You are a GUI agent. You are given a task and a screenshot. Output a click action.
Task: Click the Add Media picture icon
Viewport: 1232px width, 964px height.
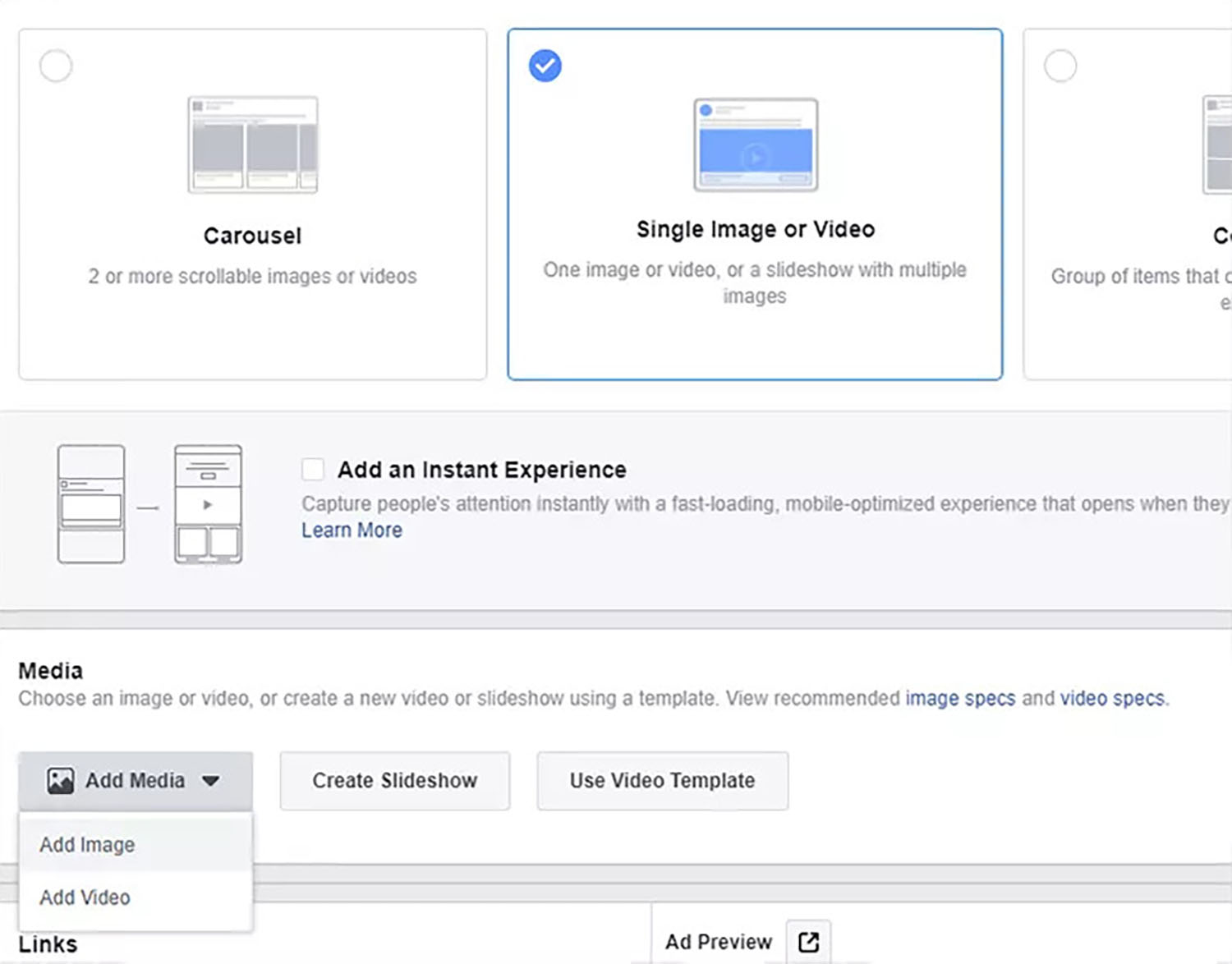pos(61,780)
